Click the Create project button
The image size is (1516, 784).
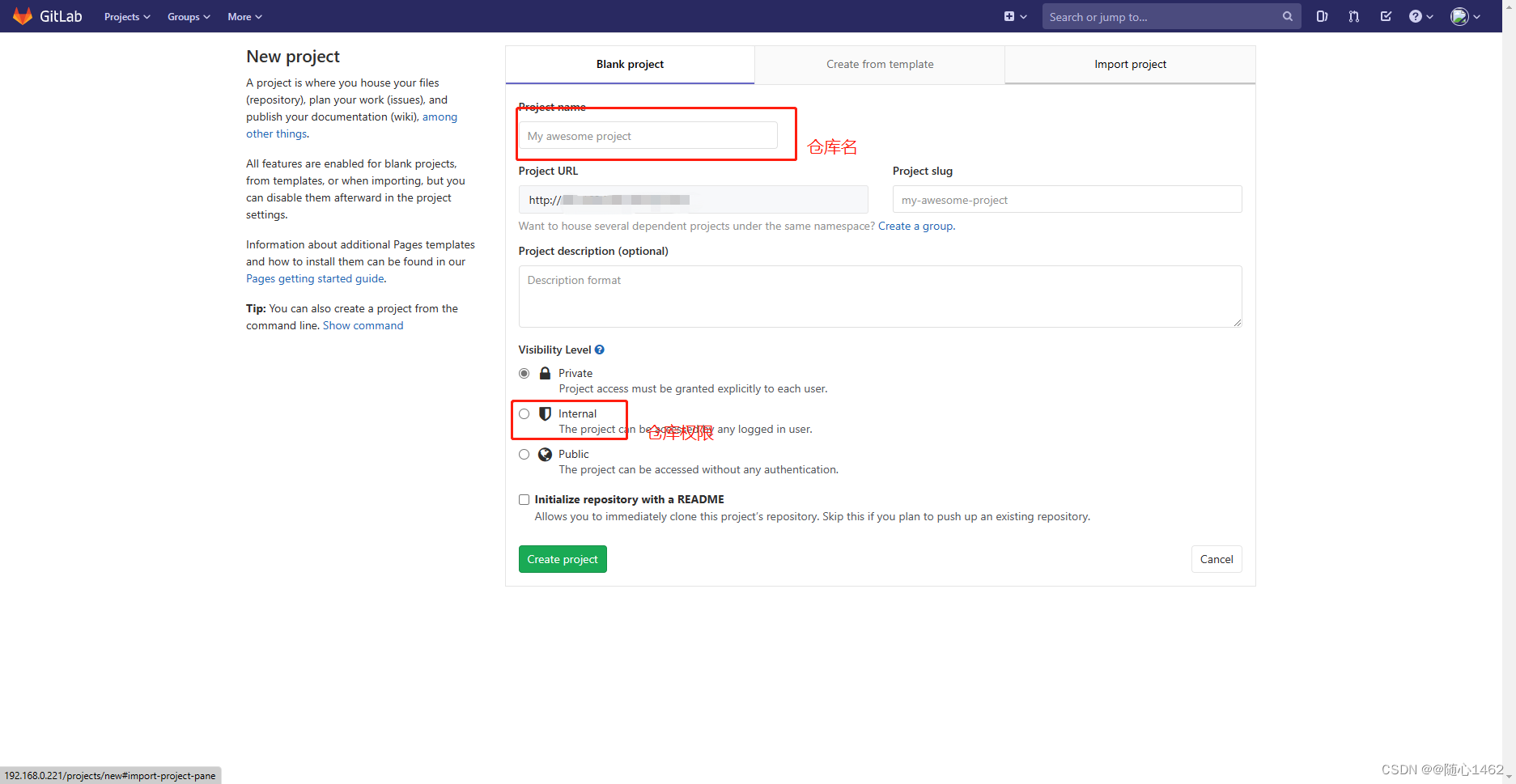click(563, 559)
